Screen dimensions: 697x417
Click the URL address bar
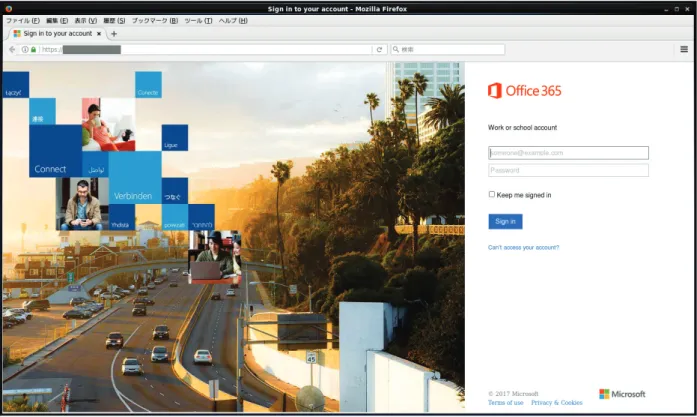[x=204, y=49]
